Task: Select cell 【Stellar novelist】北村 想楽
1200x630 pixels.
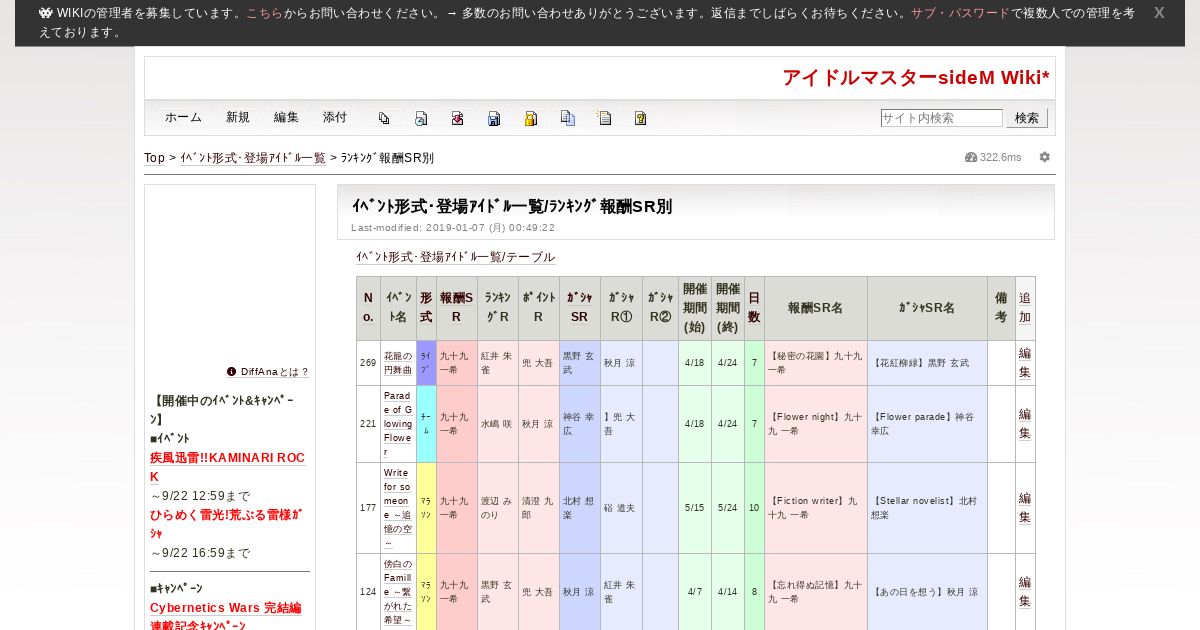Action: (927, 508)
